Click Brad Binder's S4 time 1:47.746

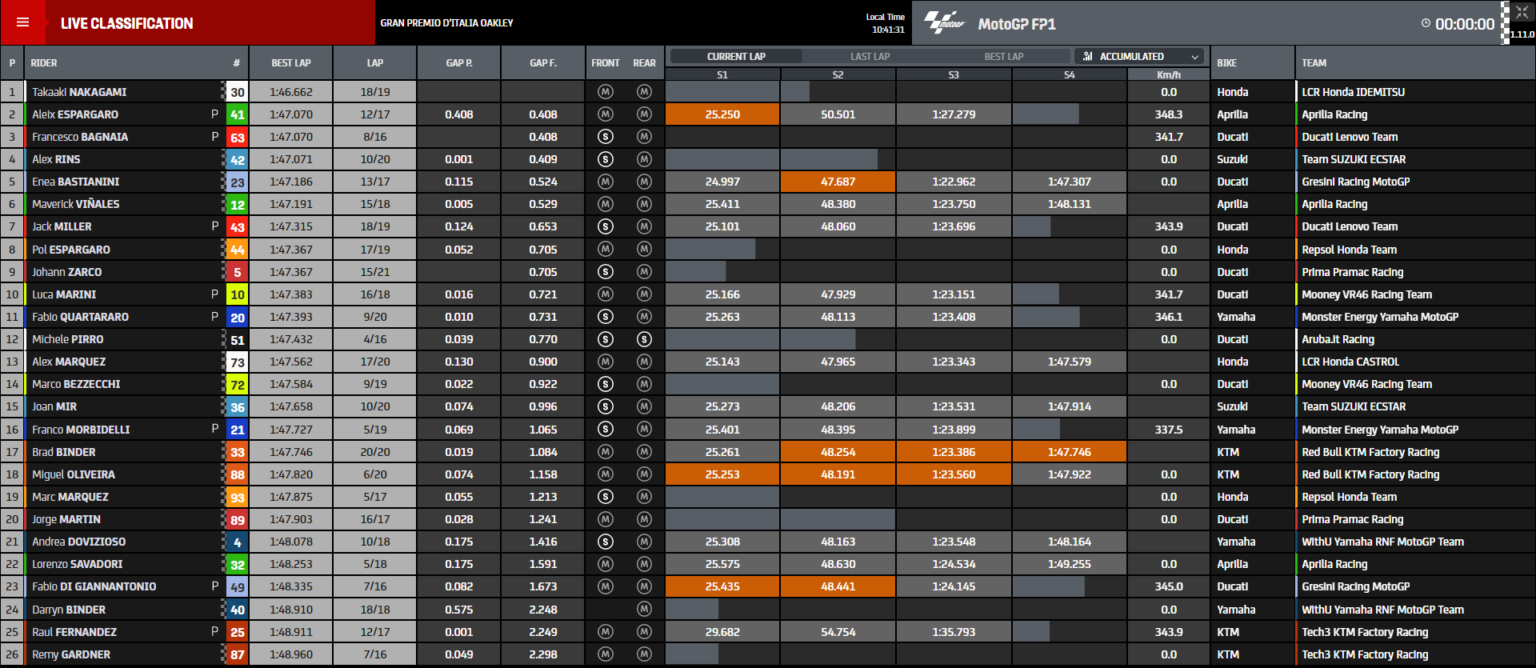point(1069,452)
